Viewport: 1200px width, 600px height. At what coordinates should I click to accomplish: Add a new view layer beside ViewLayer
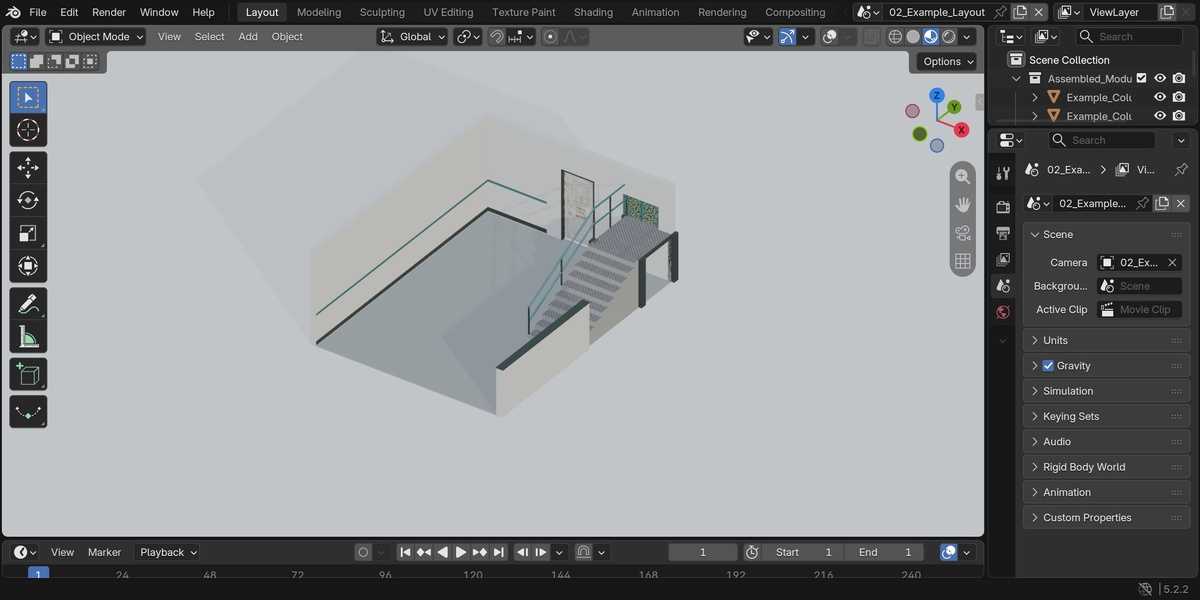pos(1169,12)
